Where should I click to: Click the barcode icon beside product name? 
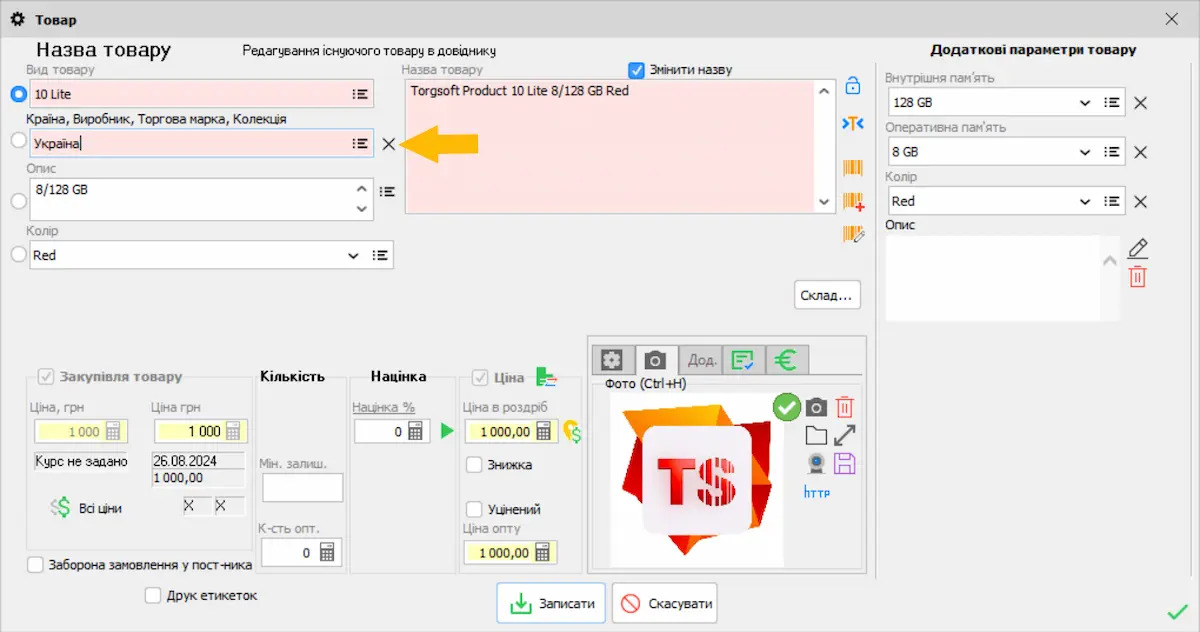pos(852,168)
